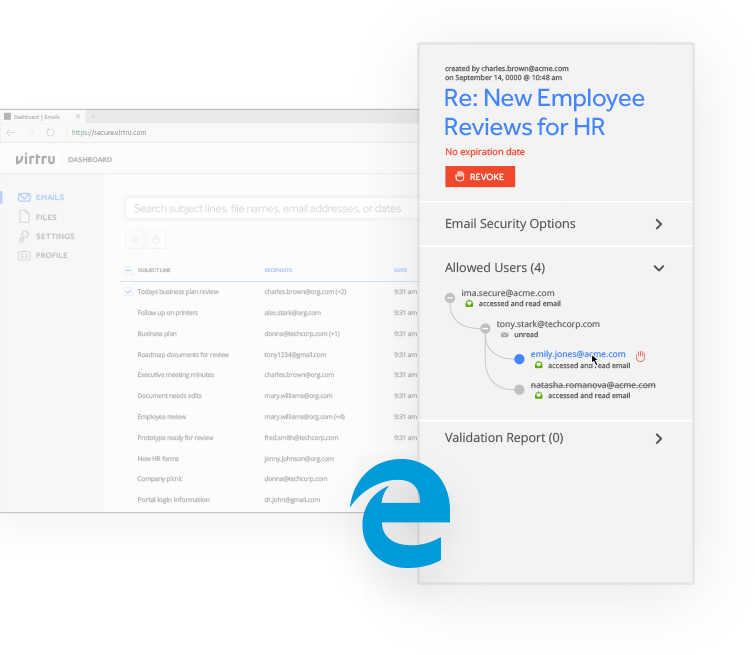Click recipient charles.brown@org.com (+2)
Screen dimensions: 755x655
[x=305, y=291]
